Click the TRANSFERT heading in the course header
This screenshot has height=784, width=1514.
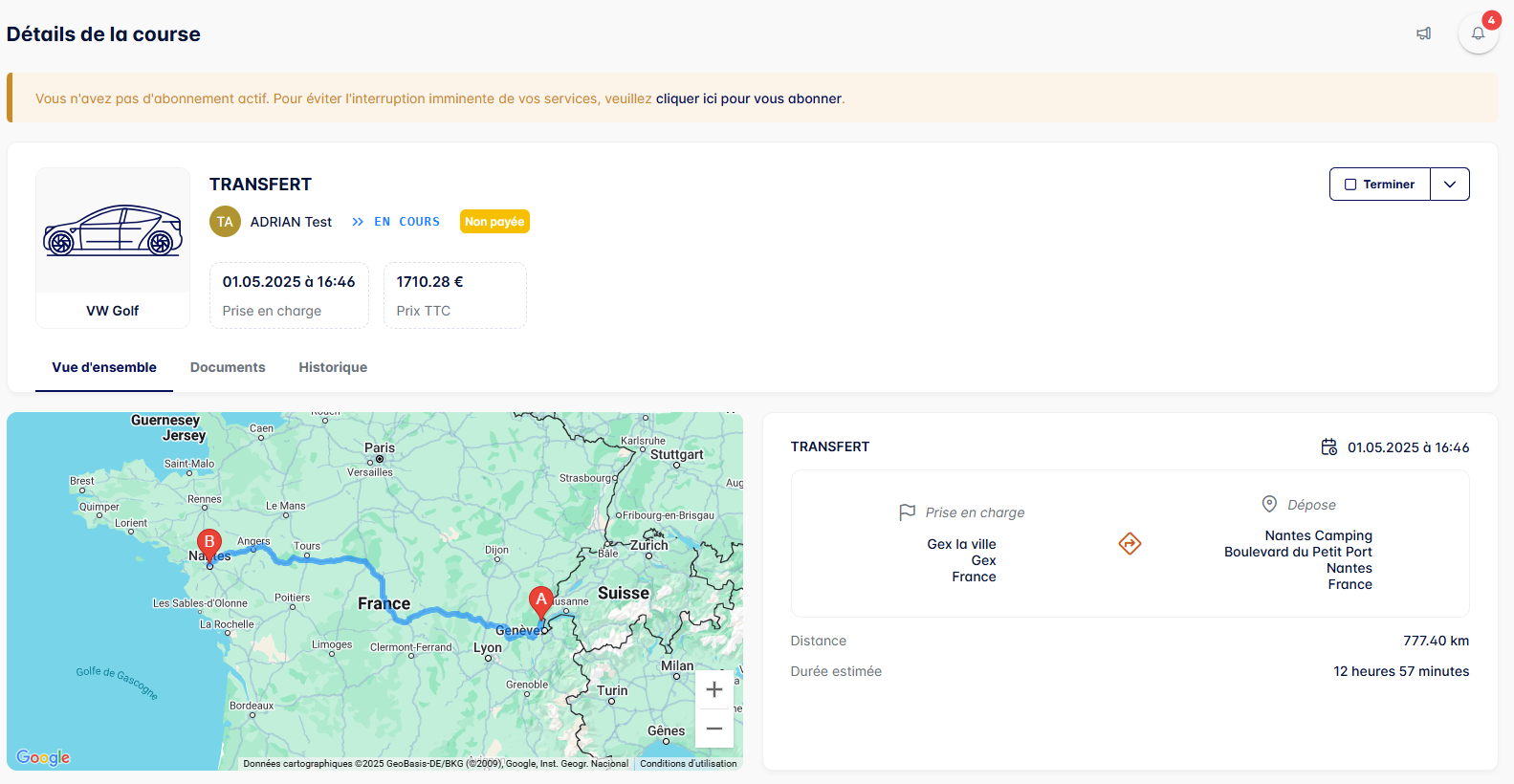[x=260, y=185]
